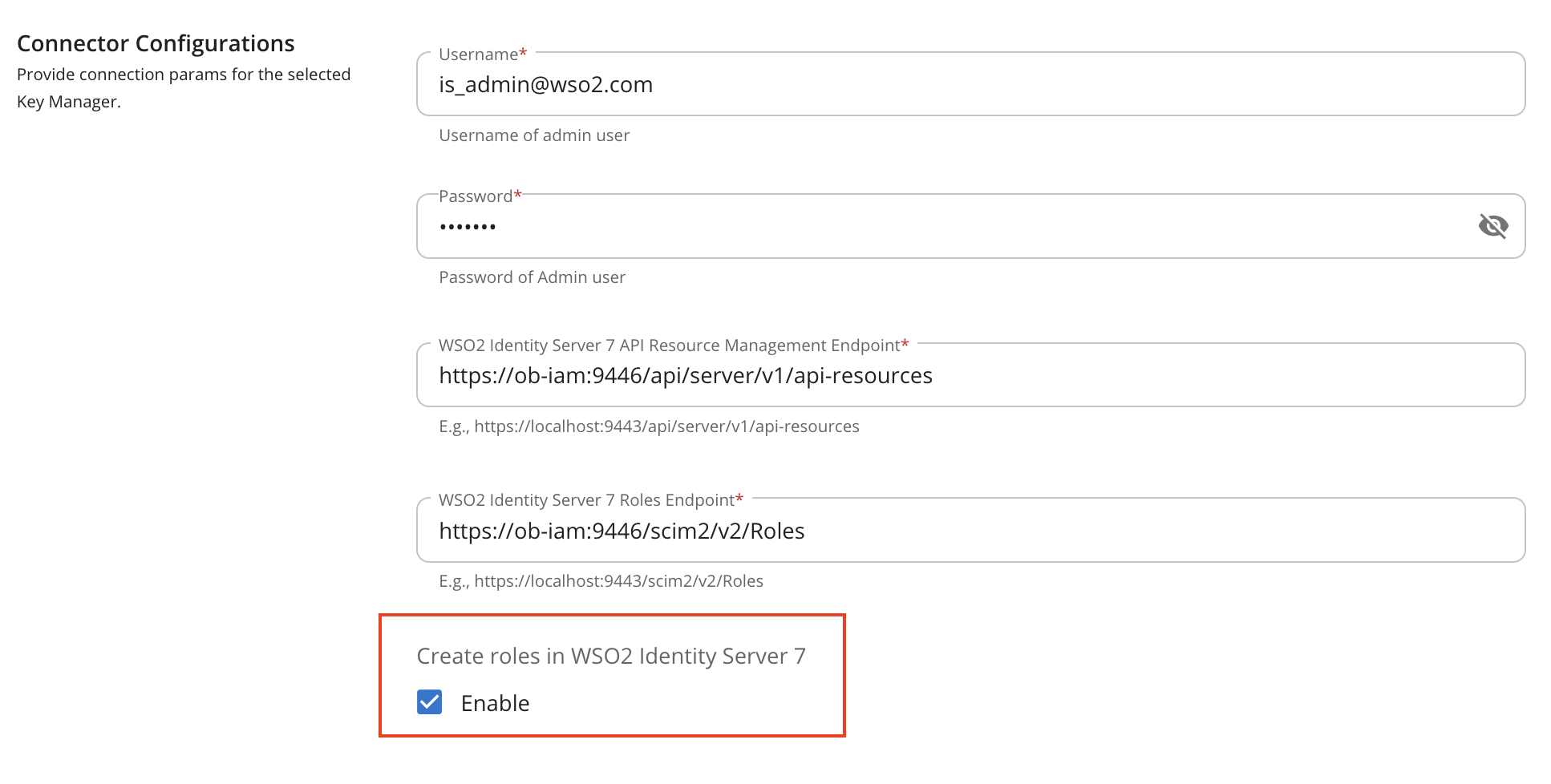
Task: Edit the API Resource Management Endpoint field
Action: pos(970,375)
